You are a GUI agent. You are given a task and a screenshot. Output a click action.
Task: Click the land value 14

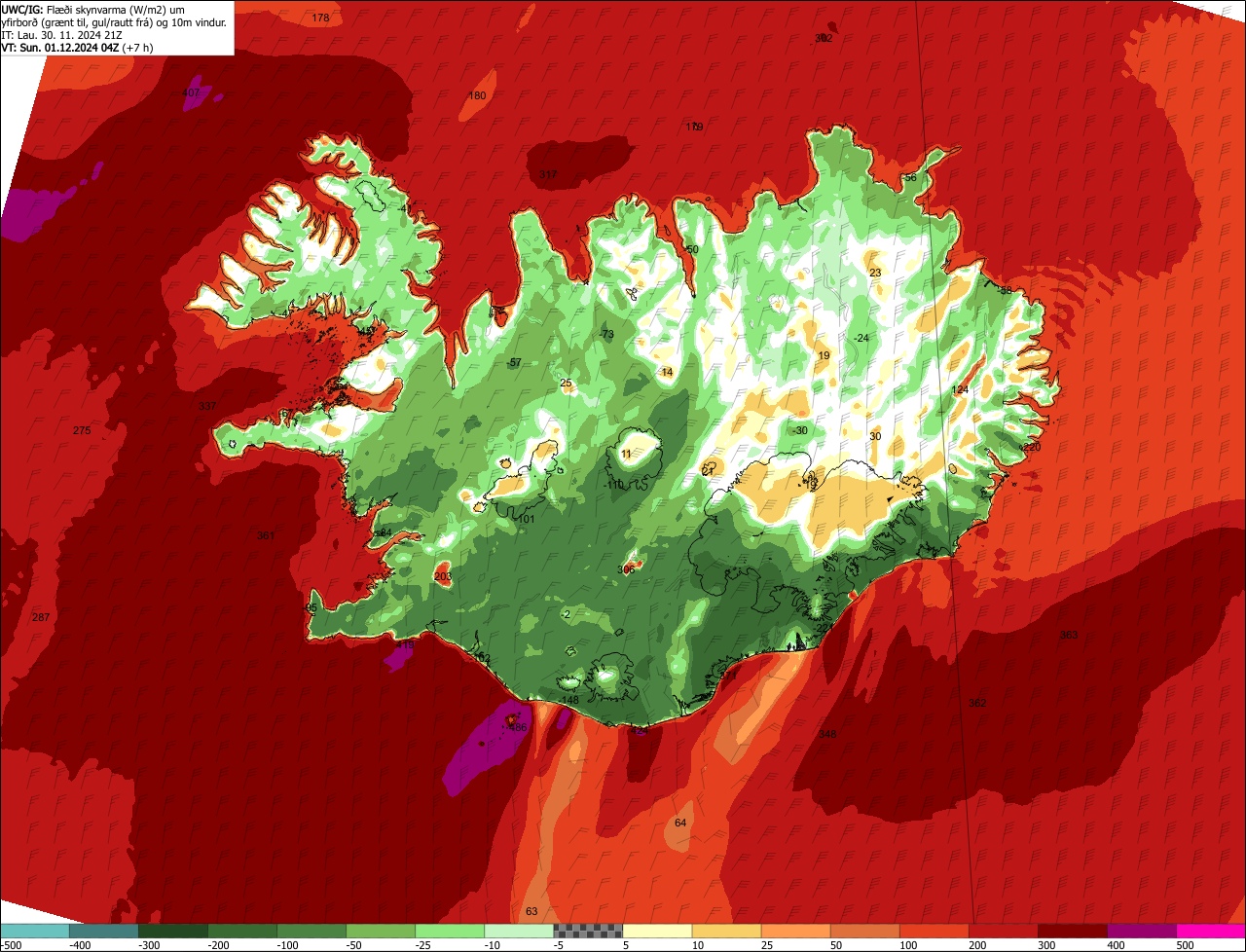point(667,372)
